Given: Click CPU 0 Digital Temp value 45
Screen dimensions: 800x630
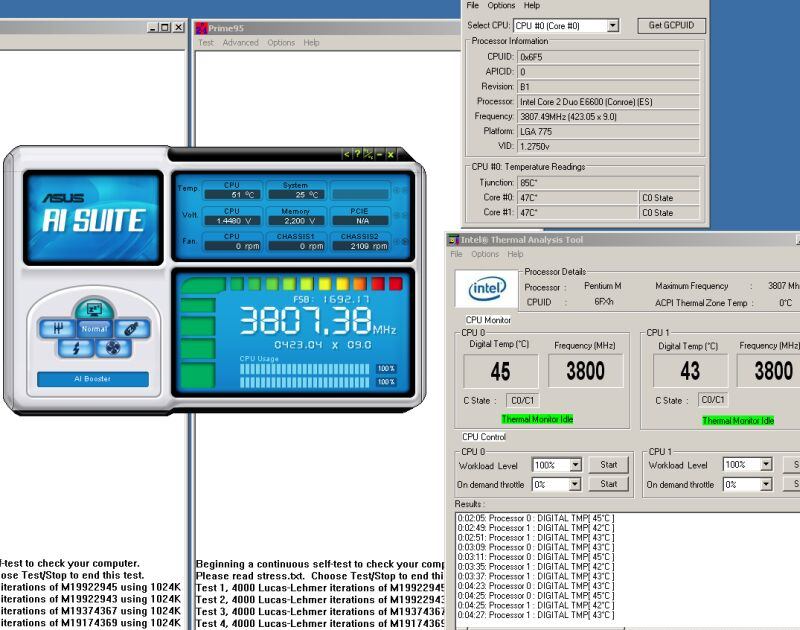Looking at the screenshot, I should tap(501, 371).
